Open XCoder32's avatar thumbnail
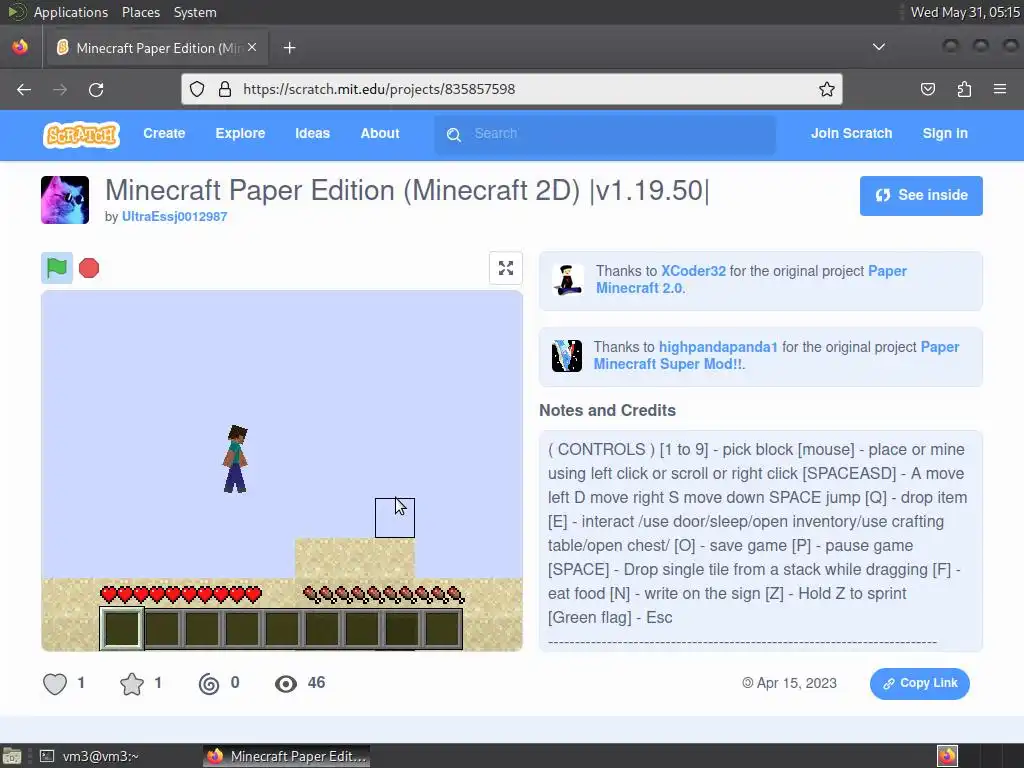This screenshot has height=768, width=1024. click(567, 280)
